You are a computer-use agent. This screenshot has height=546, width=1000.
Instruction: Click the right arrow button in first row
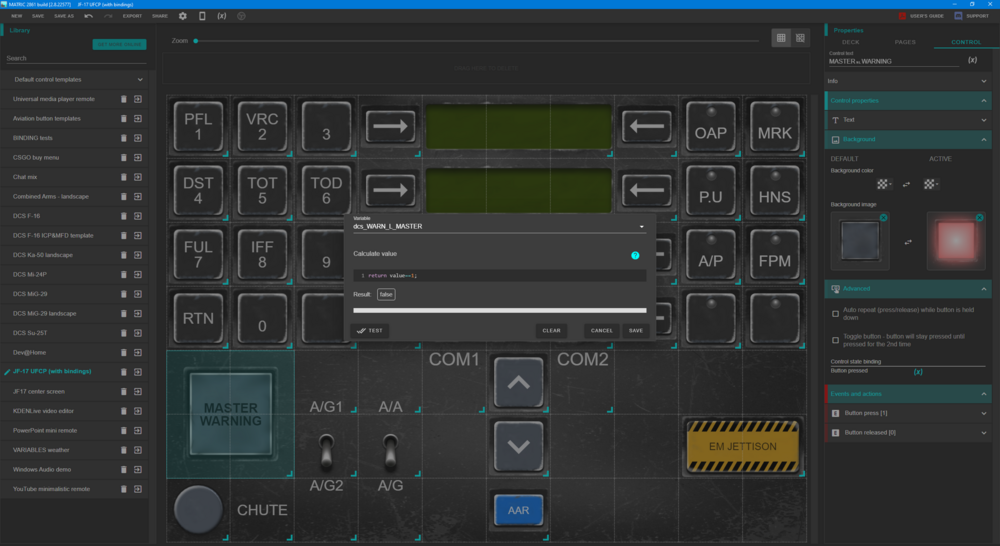point(390,126)
